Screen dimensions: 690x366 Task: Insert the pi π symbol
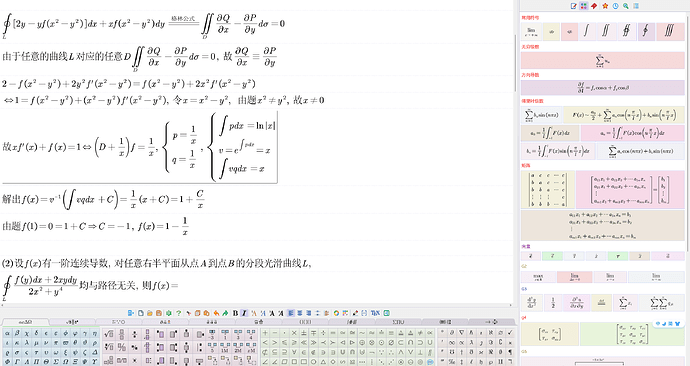(x=55, y=343)
